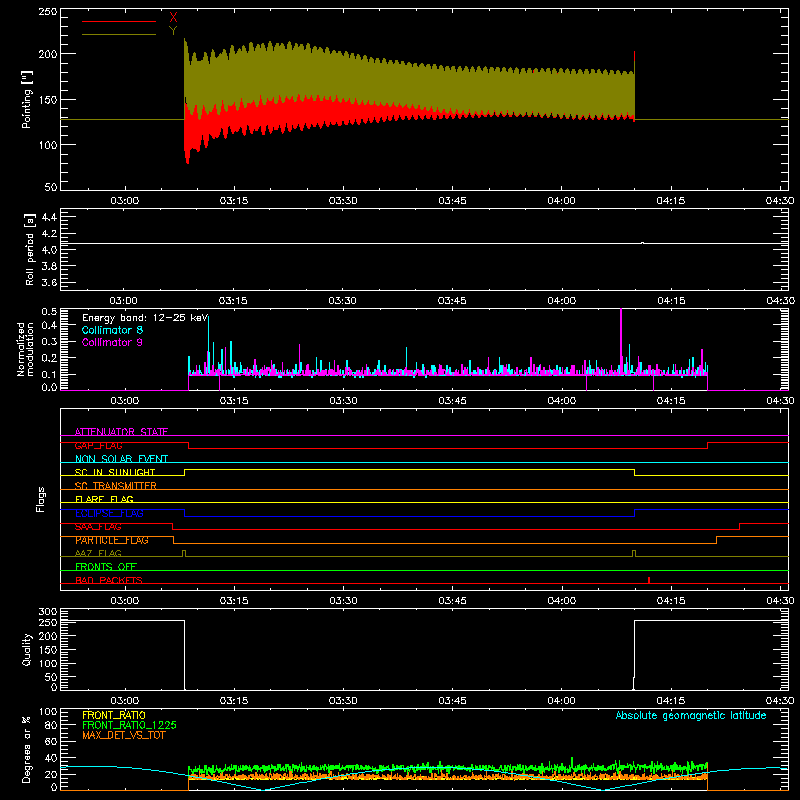
Task: Select the yellow FRONT_RATIO legend label
Action: (114, 715)
